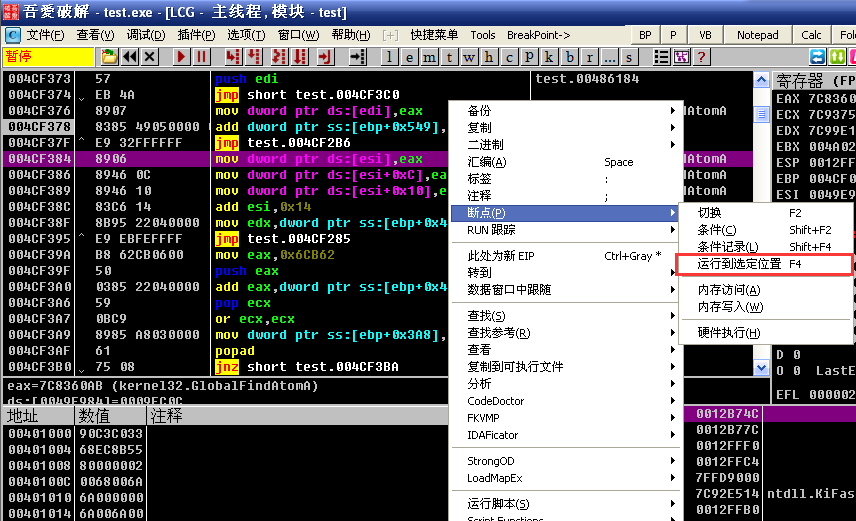Image resolution: width=856 pixels, height=521 pixels.
Task: Open the BreakPoint-> menu
Action: [x=538, y=35]
